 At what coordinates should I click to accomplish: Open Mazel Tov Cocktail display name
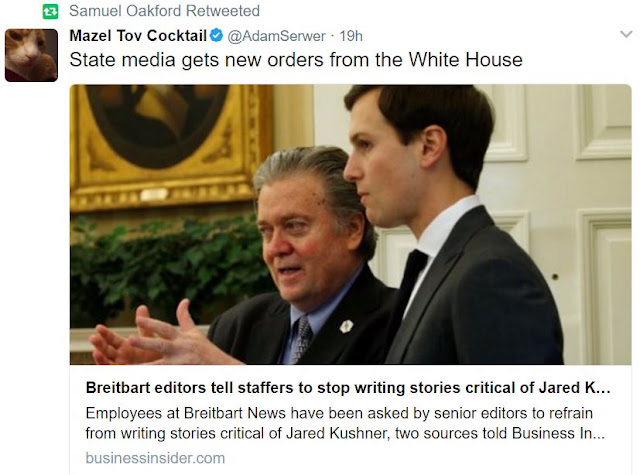138,36
